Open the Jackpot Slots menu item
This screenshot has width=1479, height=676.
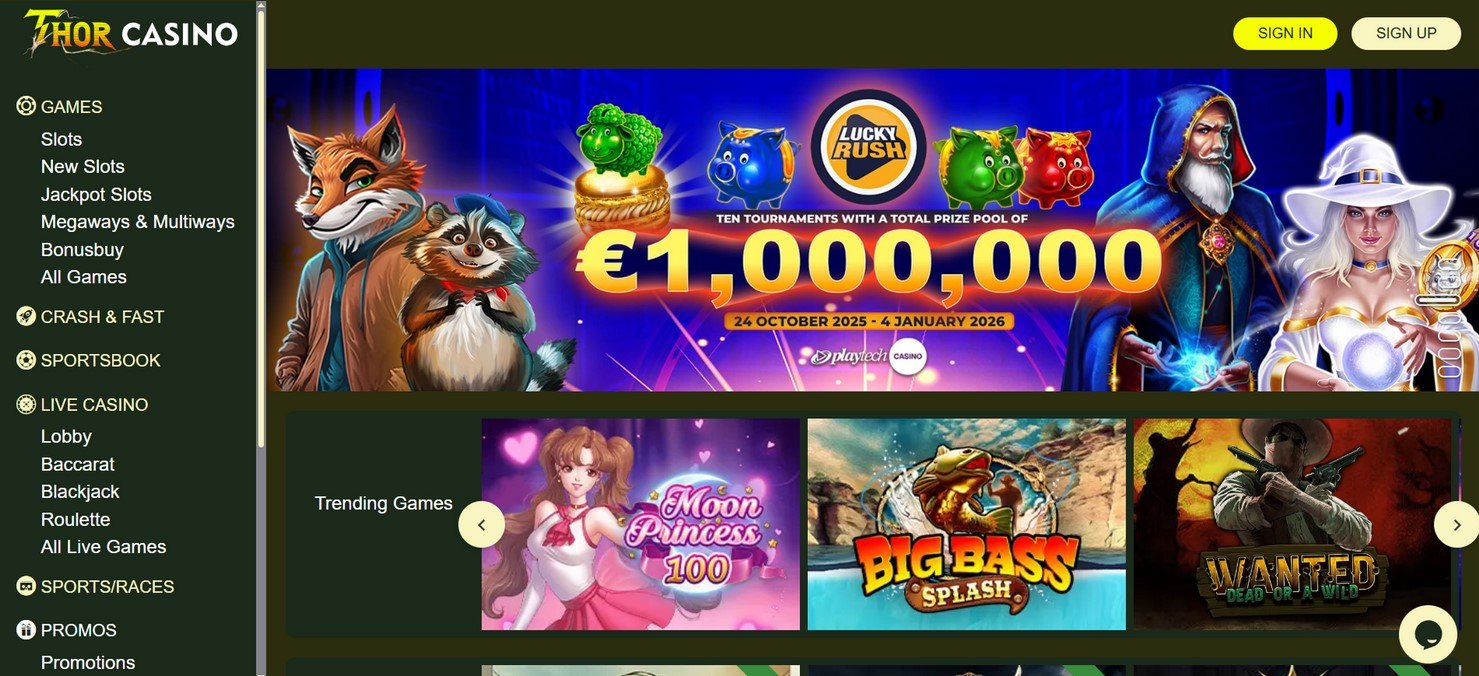[x=96, y=194]
